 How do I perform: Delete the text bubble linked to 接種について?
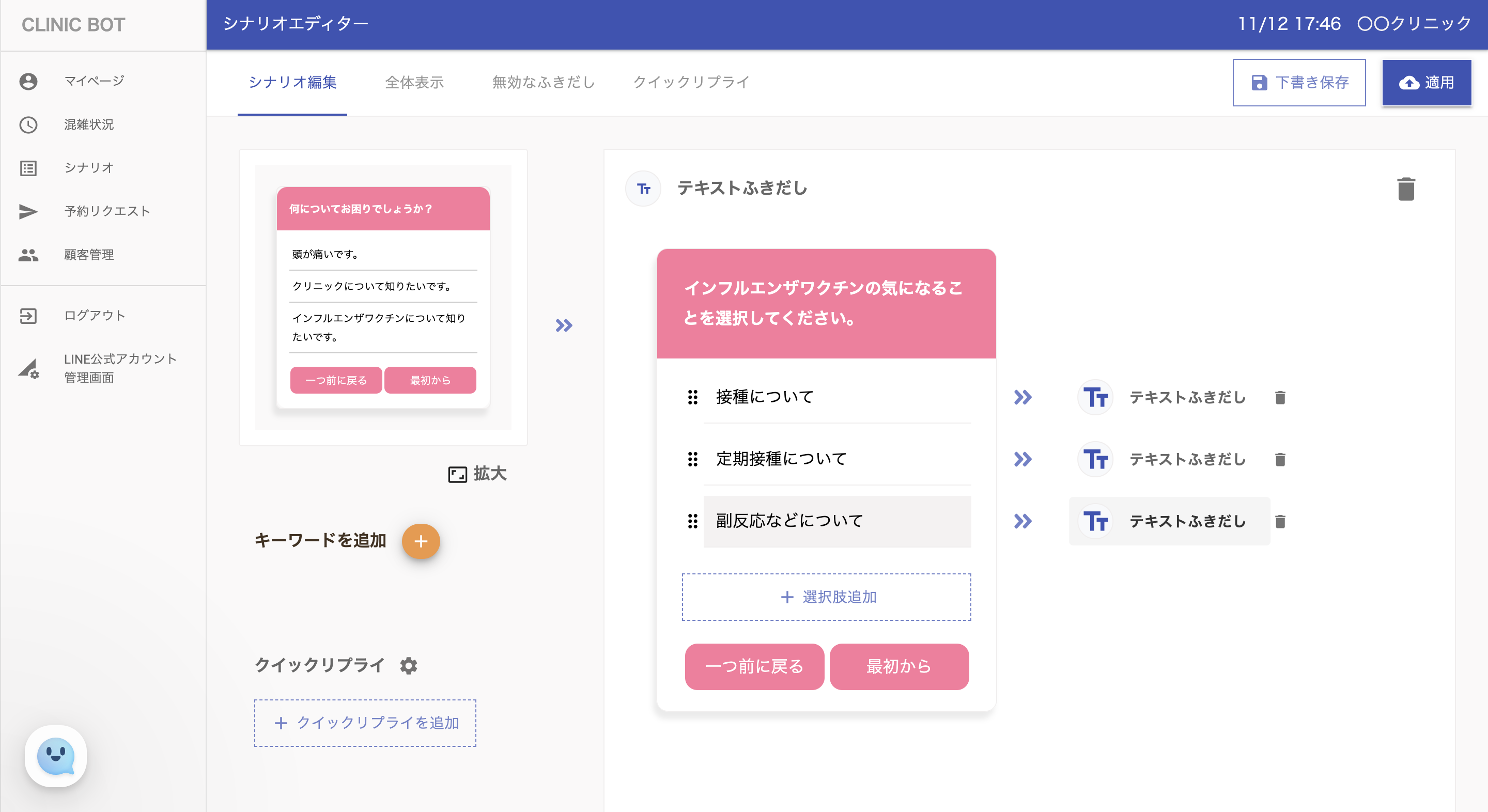[1280, 397]
